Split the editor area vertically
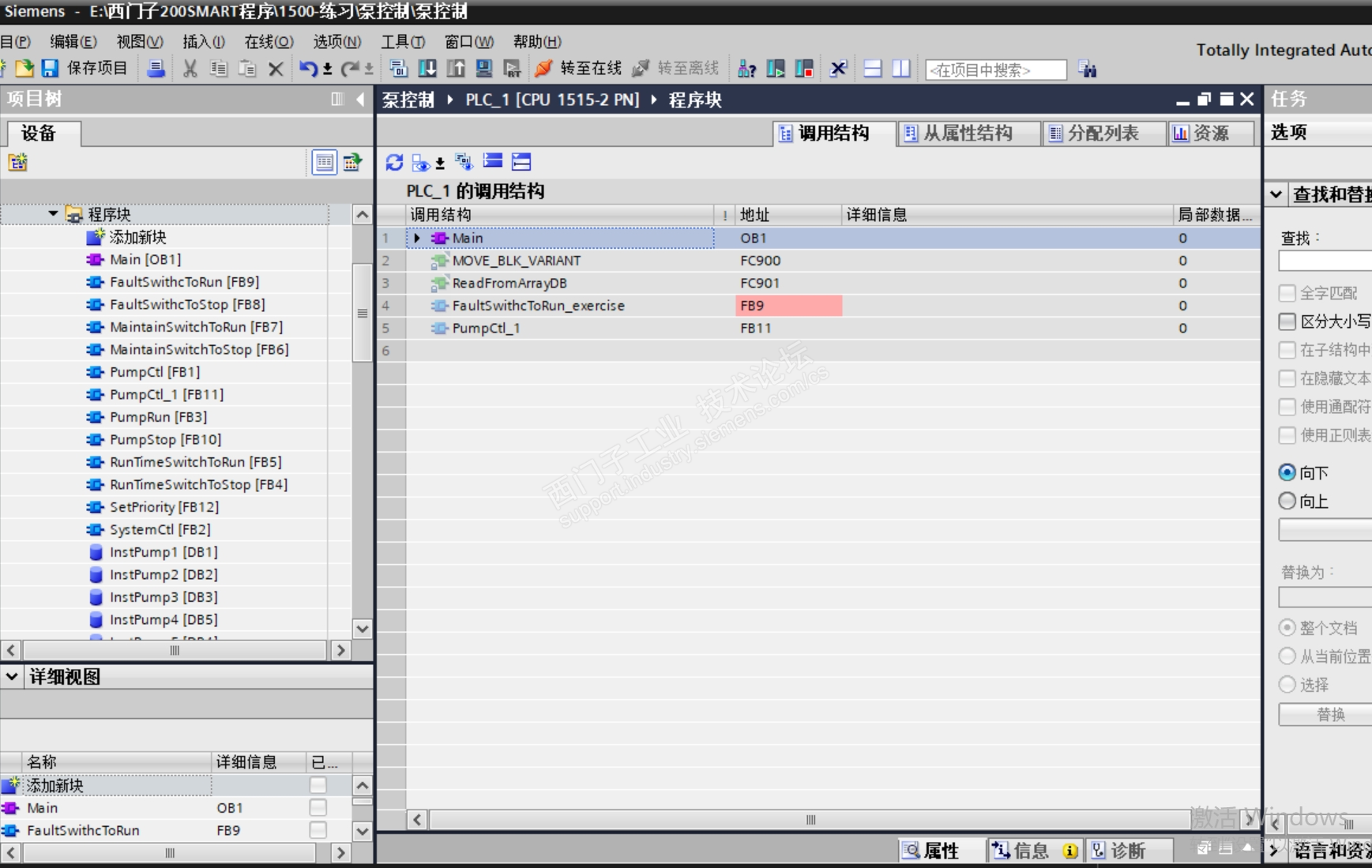1372x868 pixels. 901,69
